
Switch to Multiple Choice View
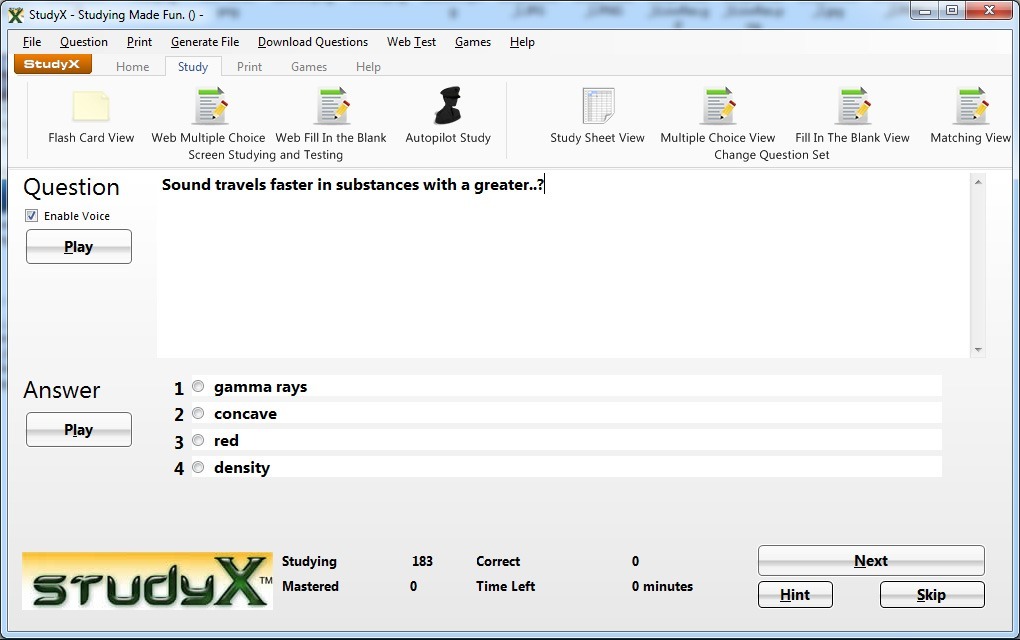coord(718,116)
